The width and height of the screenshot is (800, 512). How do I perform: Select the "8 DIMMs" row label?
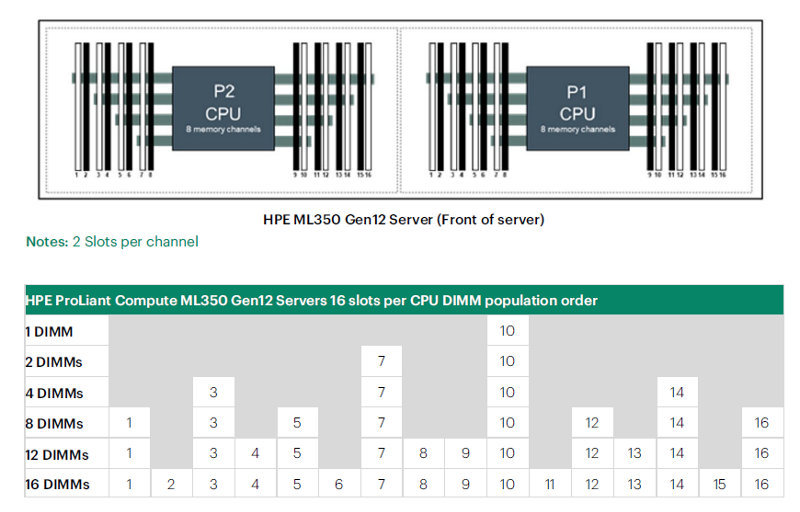pos(54,423)
